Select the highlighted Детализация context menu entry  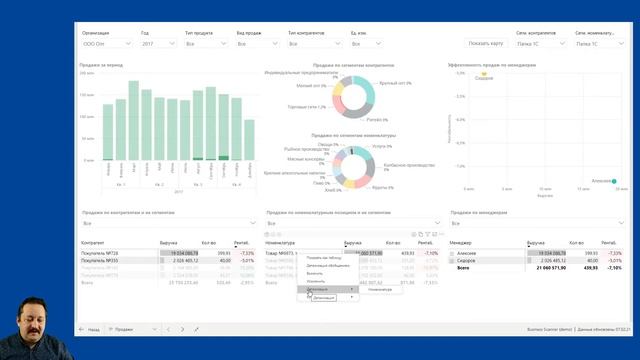[x=328, y=289]
